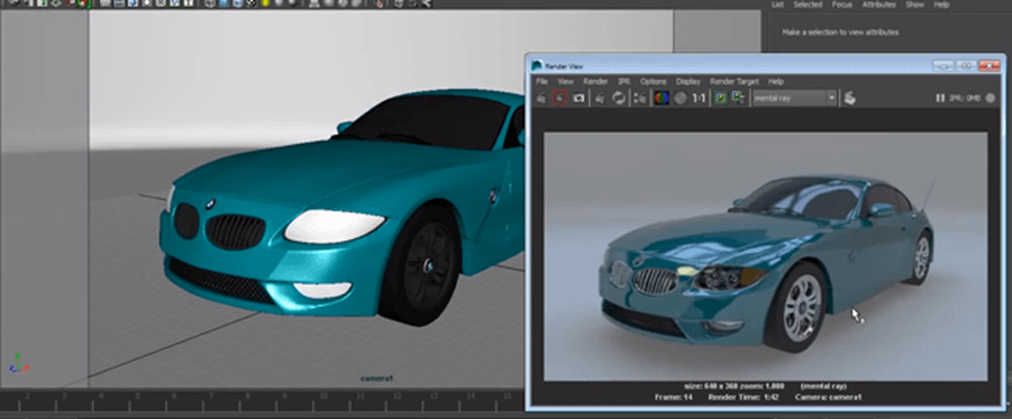Open Render Settings icon in Render View toolbar
Viewport: 1012px width, 419px height.
[640, 98]
